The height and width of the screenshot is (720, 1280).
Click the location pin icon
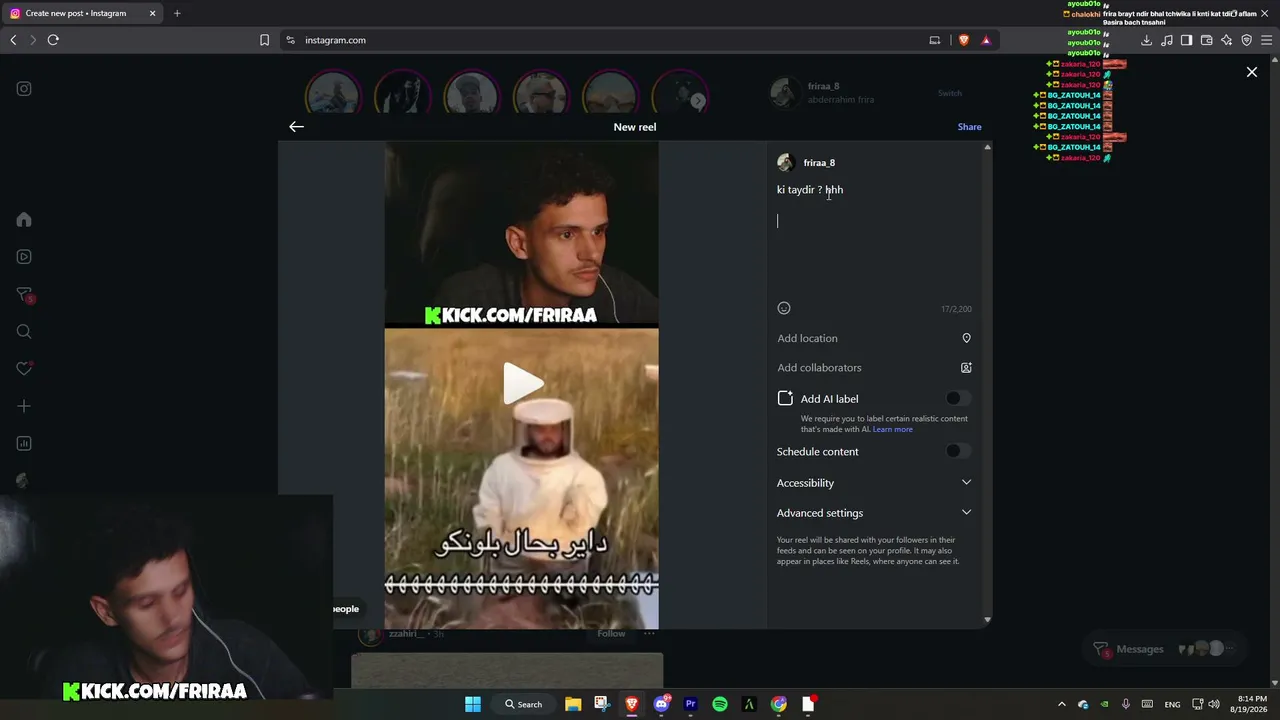966,338
